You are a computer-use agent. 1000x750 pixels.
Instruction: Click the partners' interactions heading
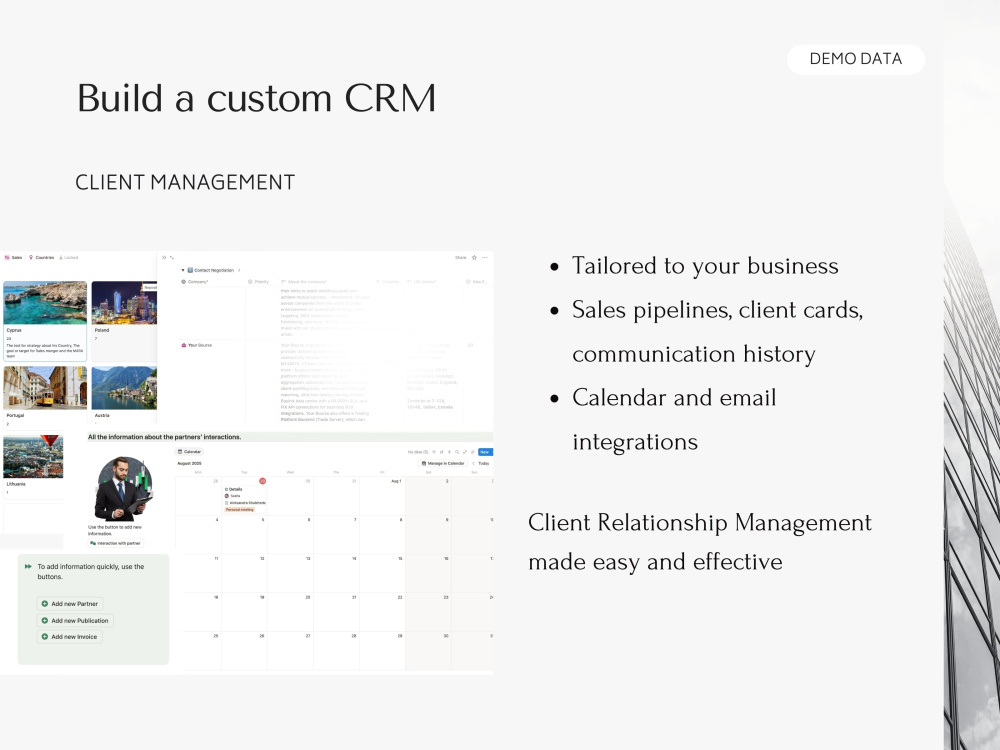tap(165, 437)
